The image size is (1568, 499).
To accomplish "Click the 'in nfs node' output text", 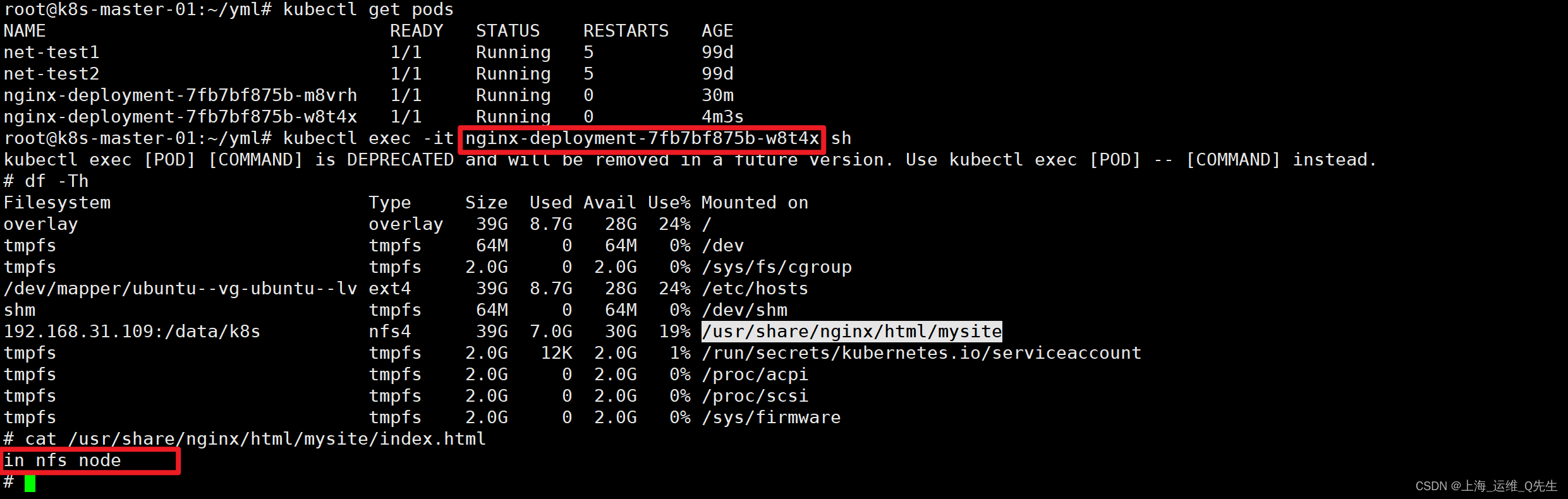I will point(63,460).
